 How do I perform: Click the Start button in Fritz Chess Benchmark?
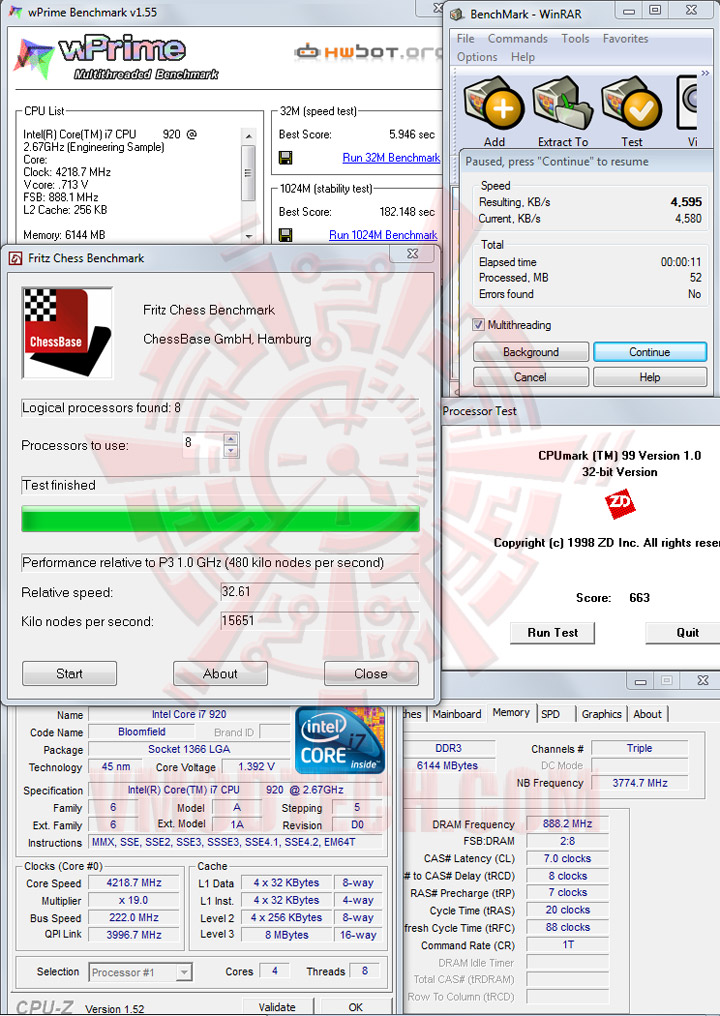tap(69, 673)
